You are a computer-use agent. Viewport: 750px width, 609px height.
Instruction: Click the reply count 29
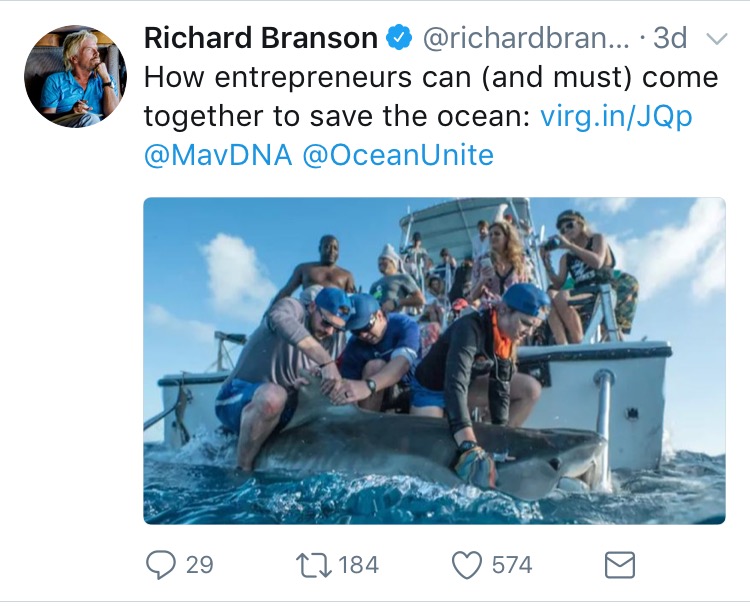point(199,565)
